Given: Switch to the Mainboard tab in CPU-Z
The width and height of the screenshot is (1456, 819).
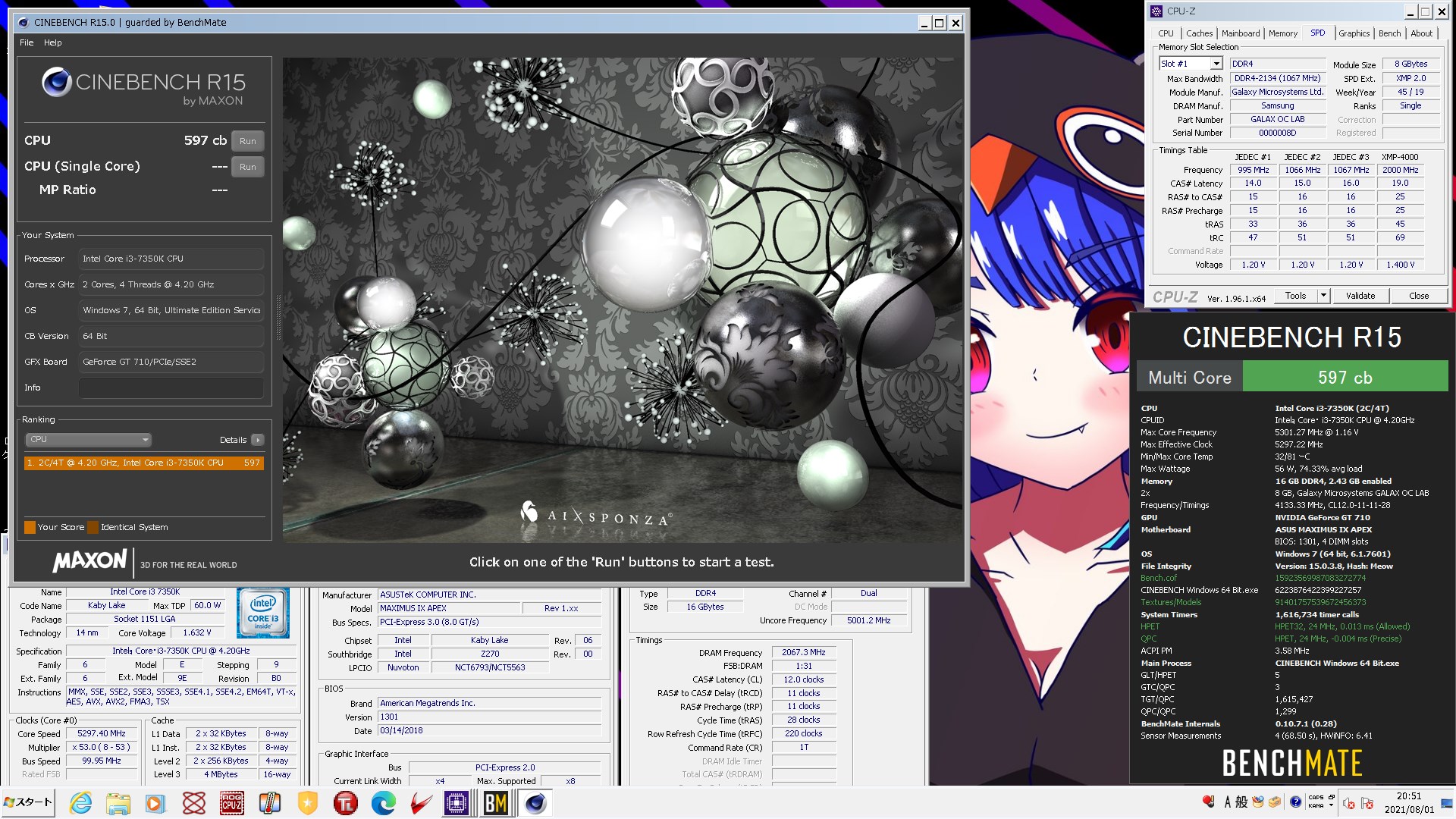Looking at the screenshot, I should point(1241,33).
